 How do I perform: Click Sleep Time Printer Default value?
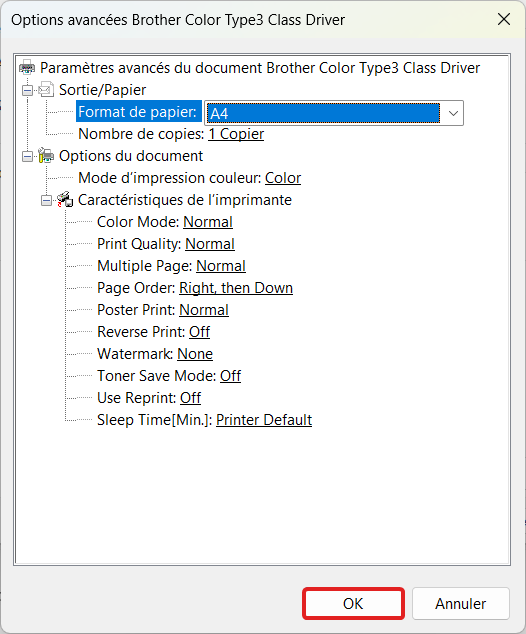pyautogui.click(x=264, y=420)
